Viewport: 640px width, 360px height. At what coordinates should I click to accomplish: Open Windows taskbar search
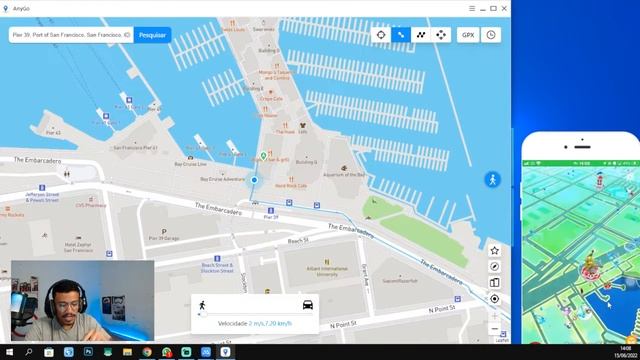point(29,352)
